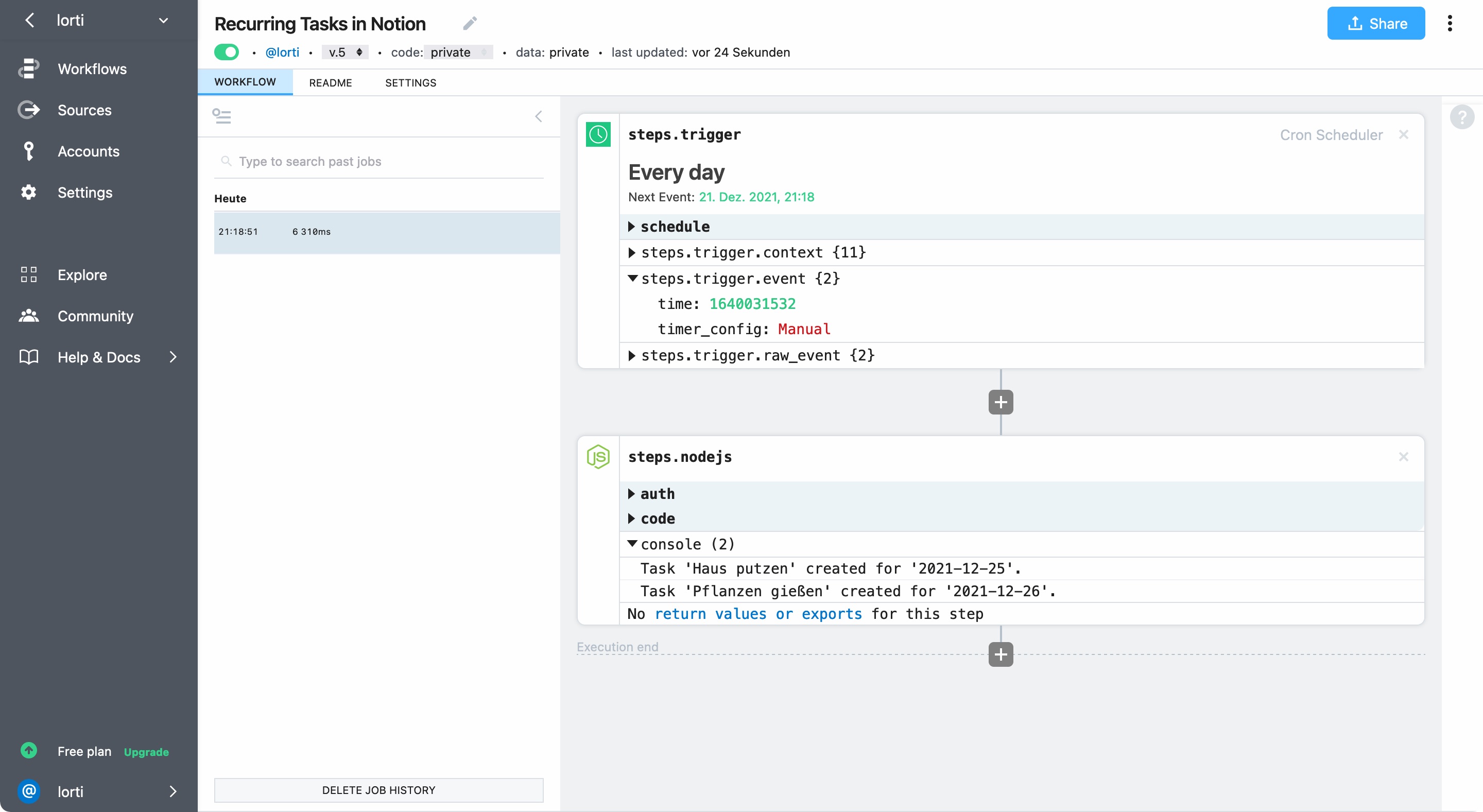
Task: Click the Share button
Action: (1376, 23)
